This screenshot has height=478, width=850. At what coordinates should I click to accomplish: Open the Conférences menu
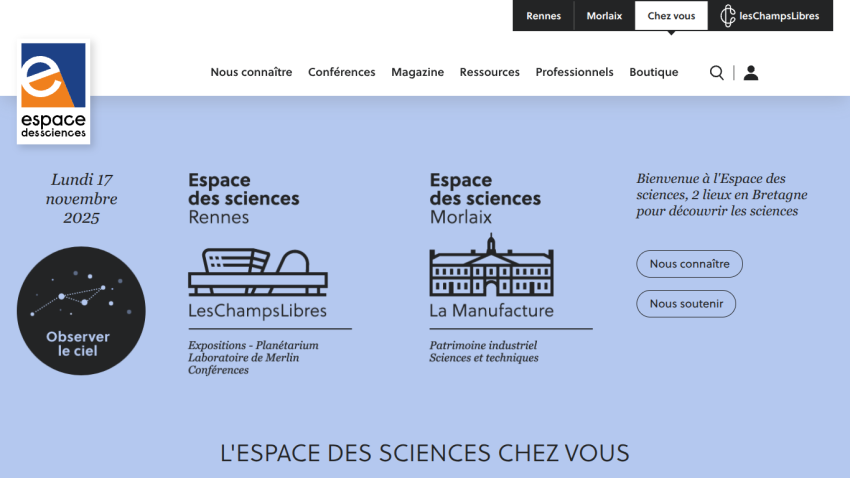coord(342,72)
